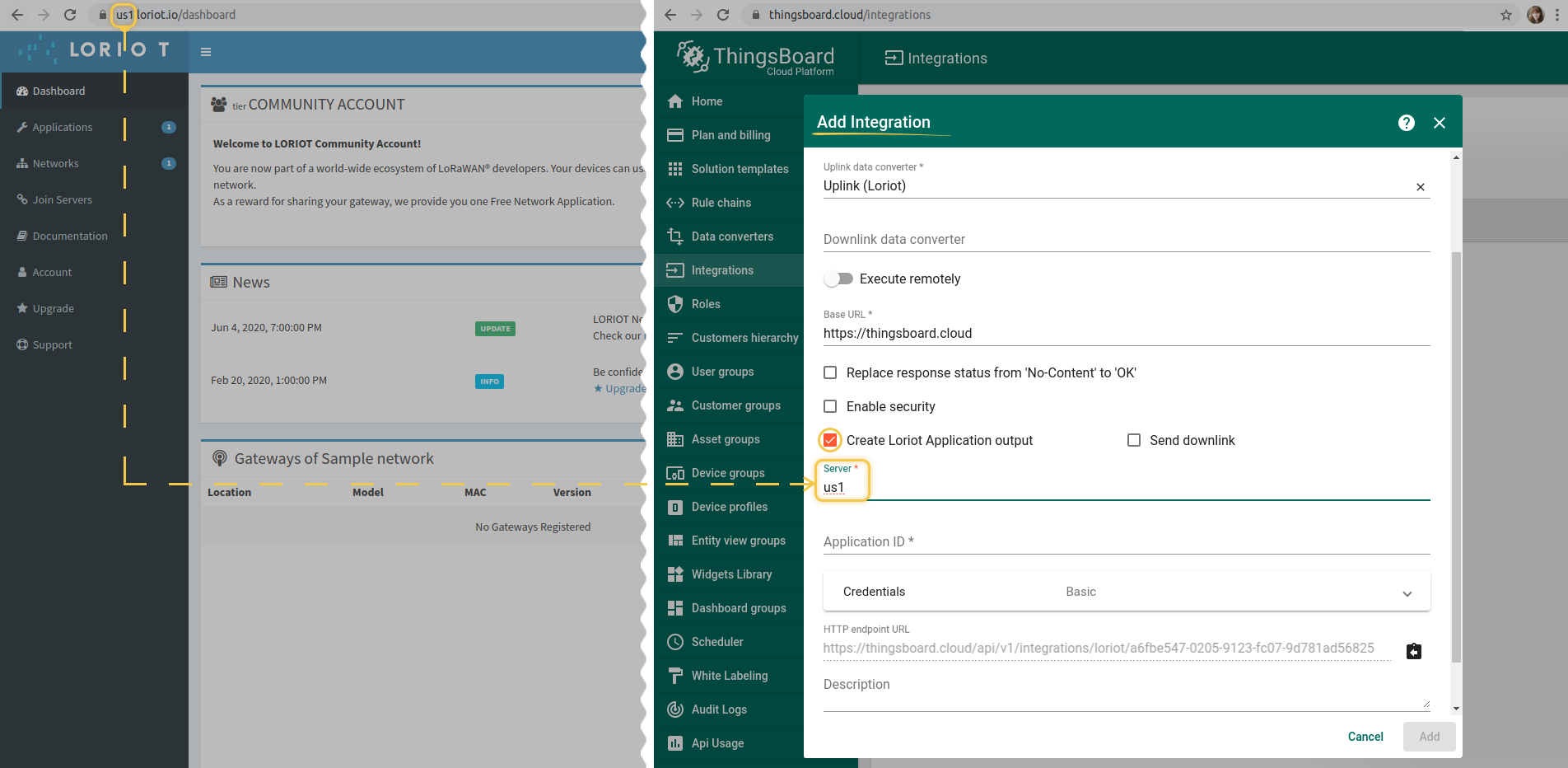The height and width of the screenshot is (768, 1568).
Task: Open Downlink data converter dropdown
Action: point(1127,239)
